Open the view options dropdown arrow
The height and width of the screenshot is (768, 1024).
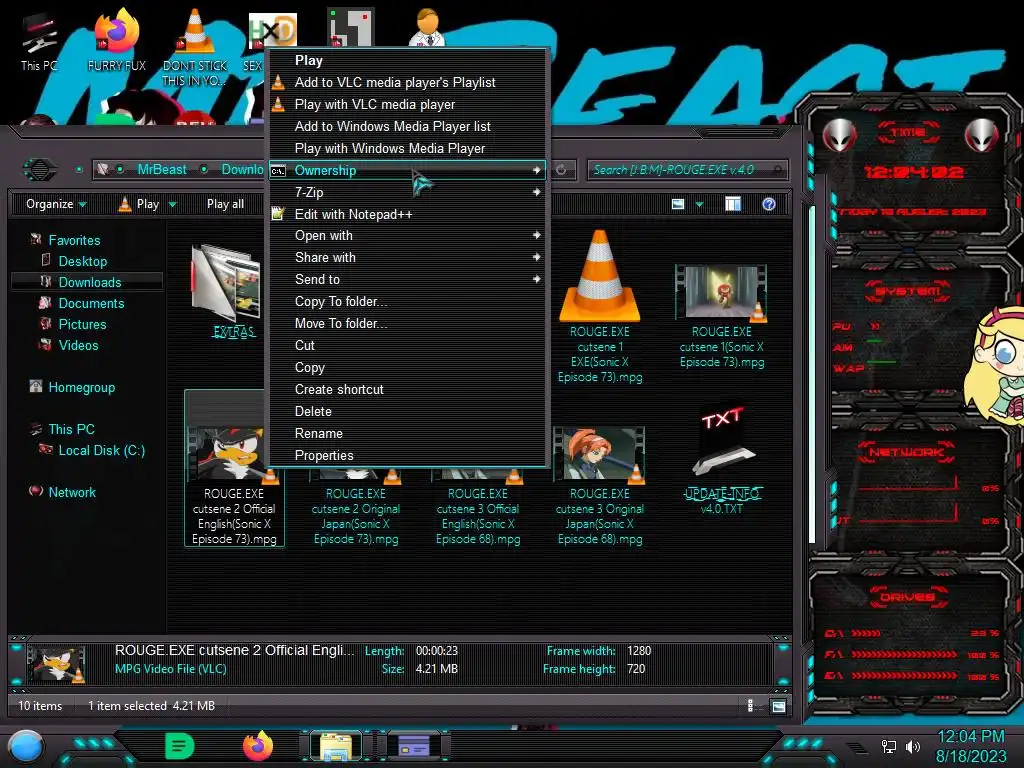699,204
